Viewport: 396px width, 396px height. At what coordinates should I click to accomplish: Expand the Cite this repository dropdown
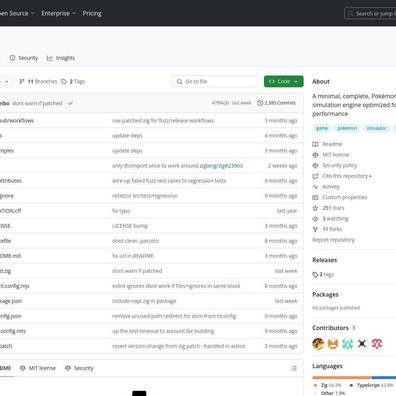pyautogui.click(x=347, y=176)
